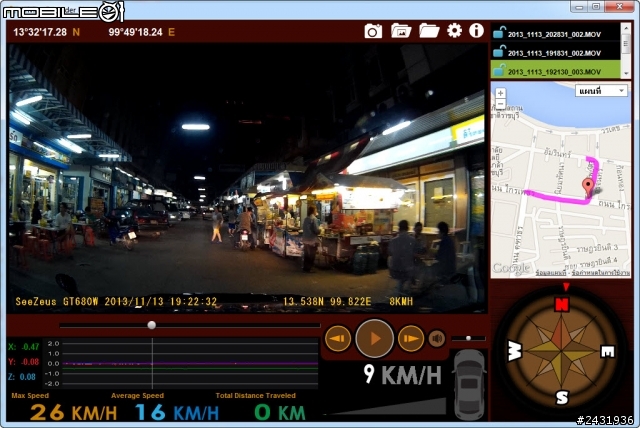Screen dimensions: 640x428
Task: Adjust the volume slider
Action: pyautogui.click(x=469, y=338)
